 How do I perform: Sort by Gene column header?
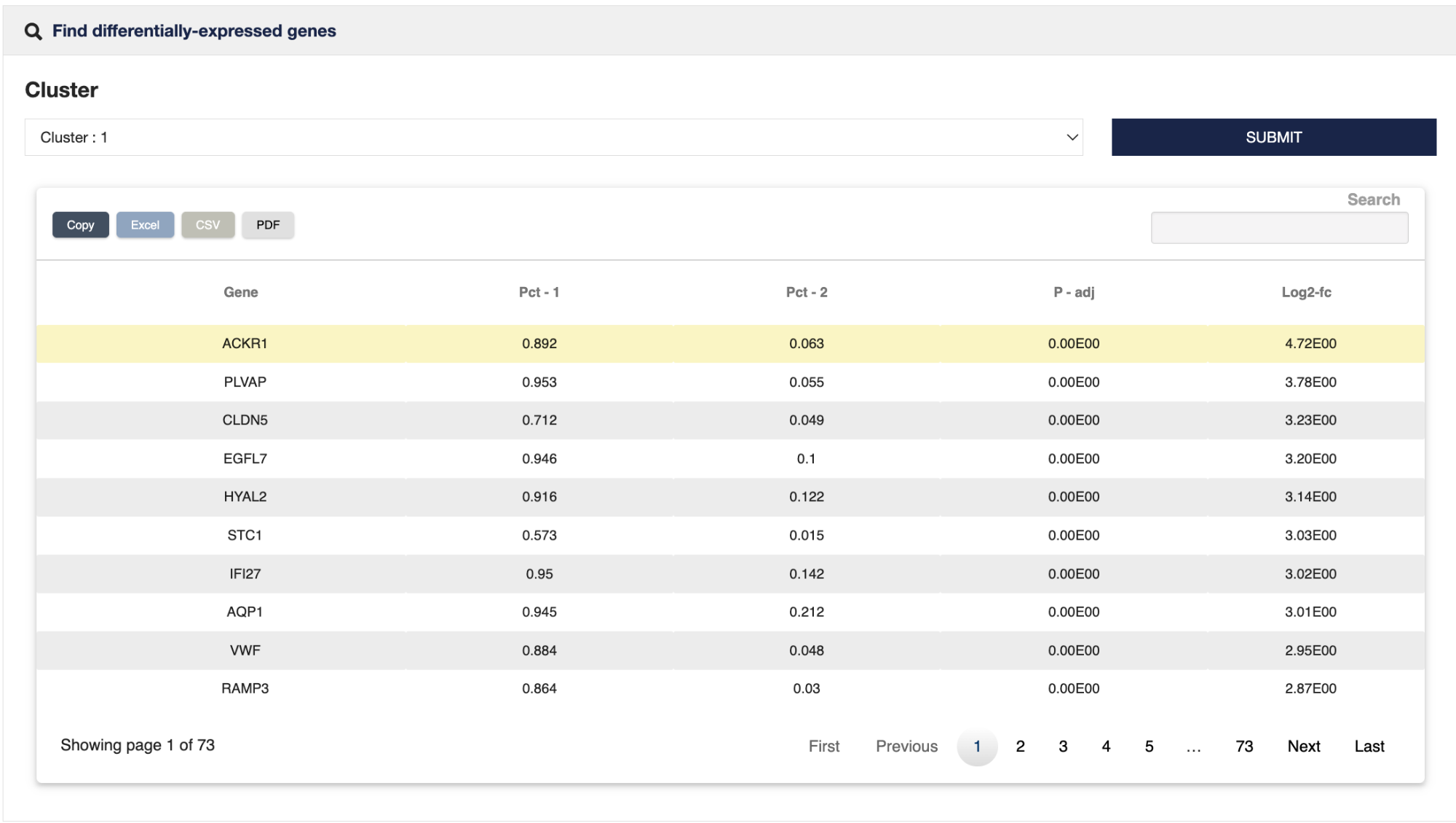click(240, 292)
